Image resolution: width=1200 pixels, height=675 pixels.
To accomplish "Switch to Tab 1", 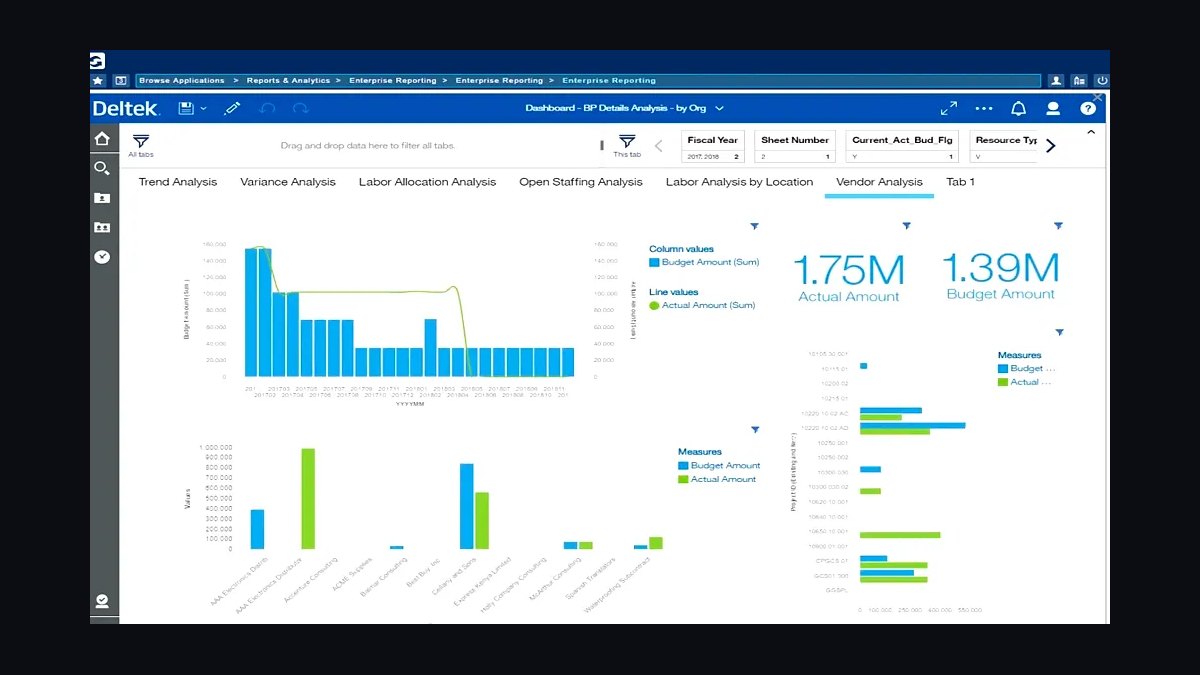I will [x=960, y=182].
